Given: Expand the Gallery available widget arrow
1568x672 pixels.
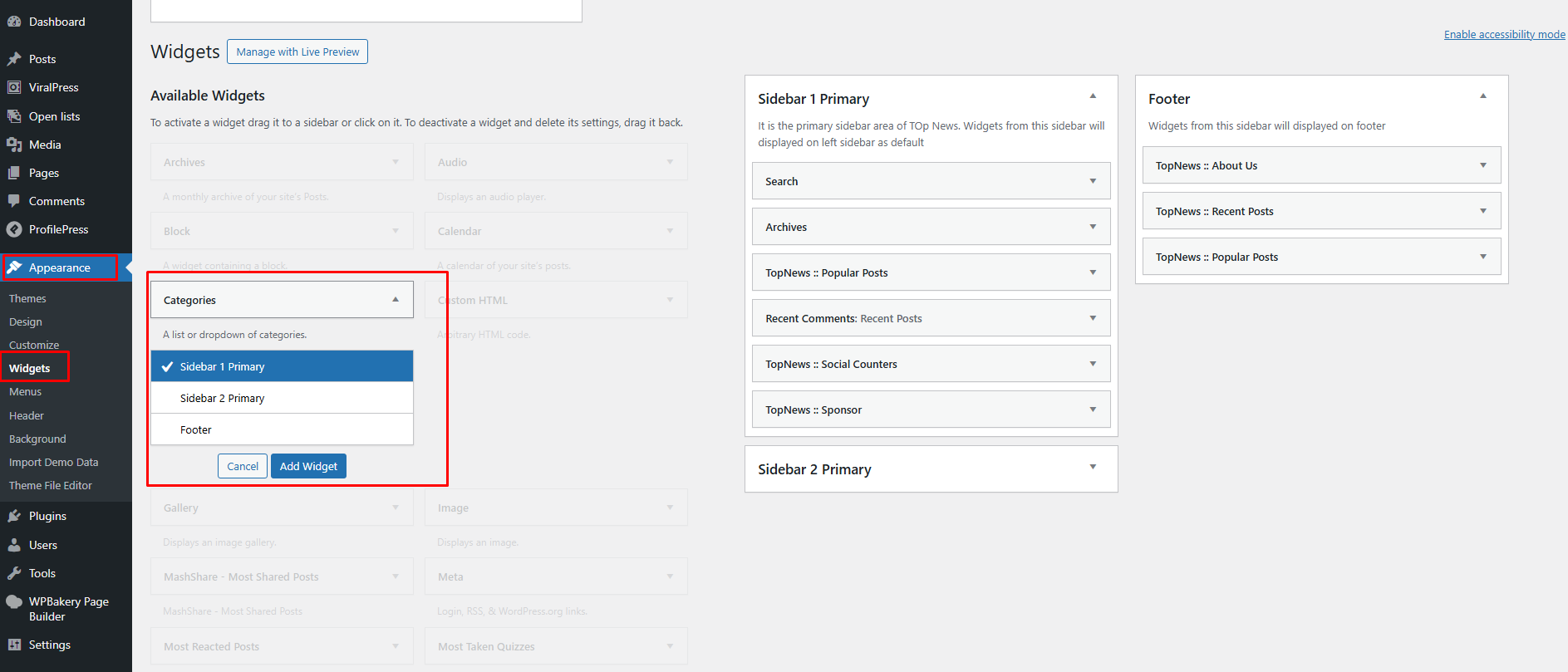Looking at the screenshot, I should click(396, 508).
